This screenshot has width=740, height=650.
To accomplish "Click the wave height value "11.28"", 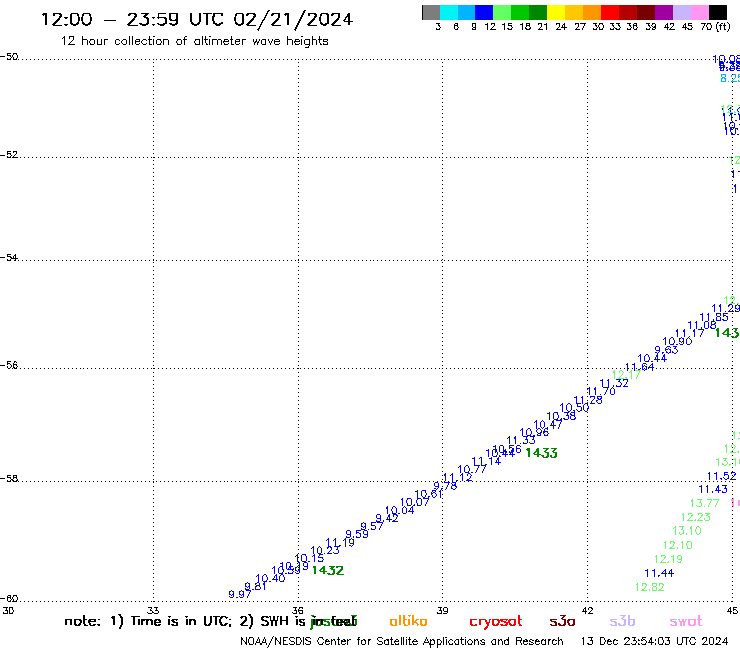I will coord(588,400).
